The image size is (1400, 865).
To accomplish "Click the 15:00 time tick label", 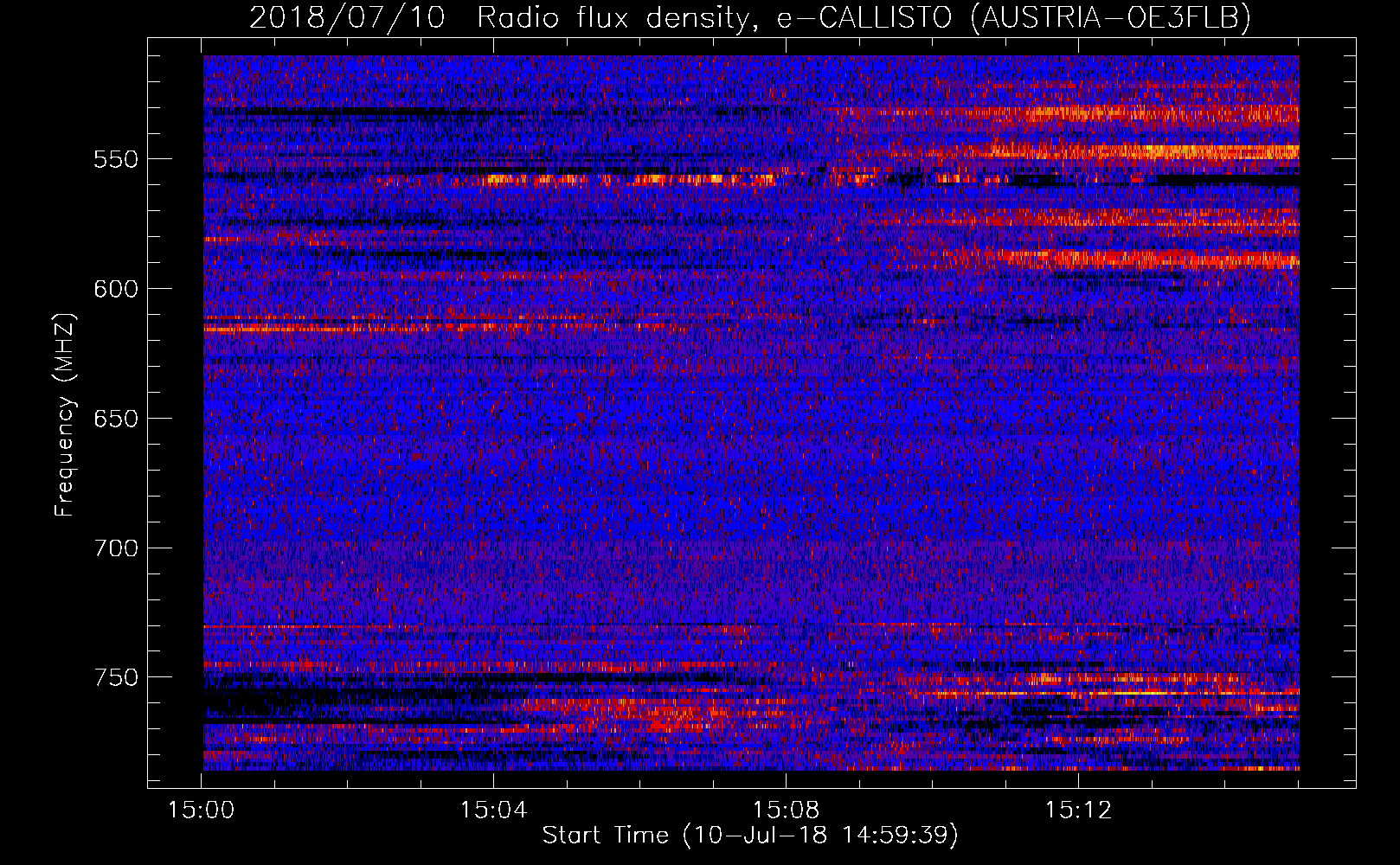I will pyautogui.click(x=202, y=811).
